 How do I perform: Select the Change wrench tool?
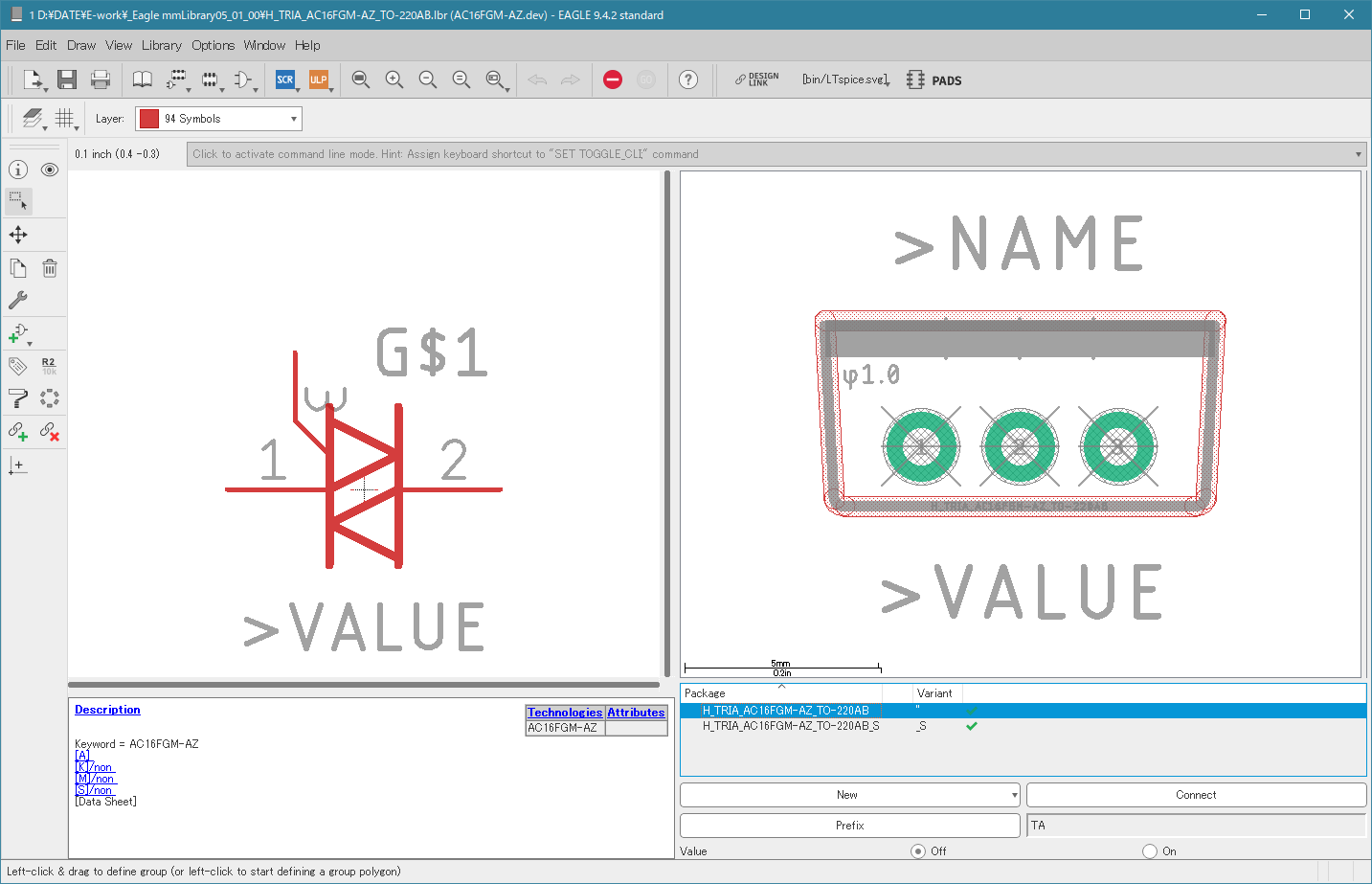click(x=18, y=300)
